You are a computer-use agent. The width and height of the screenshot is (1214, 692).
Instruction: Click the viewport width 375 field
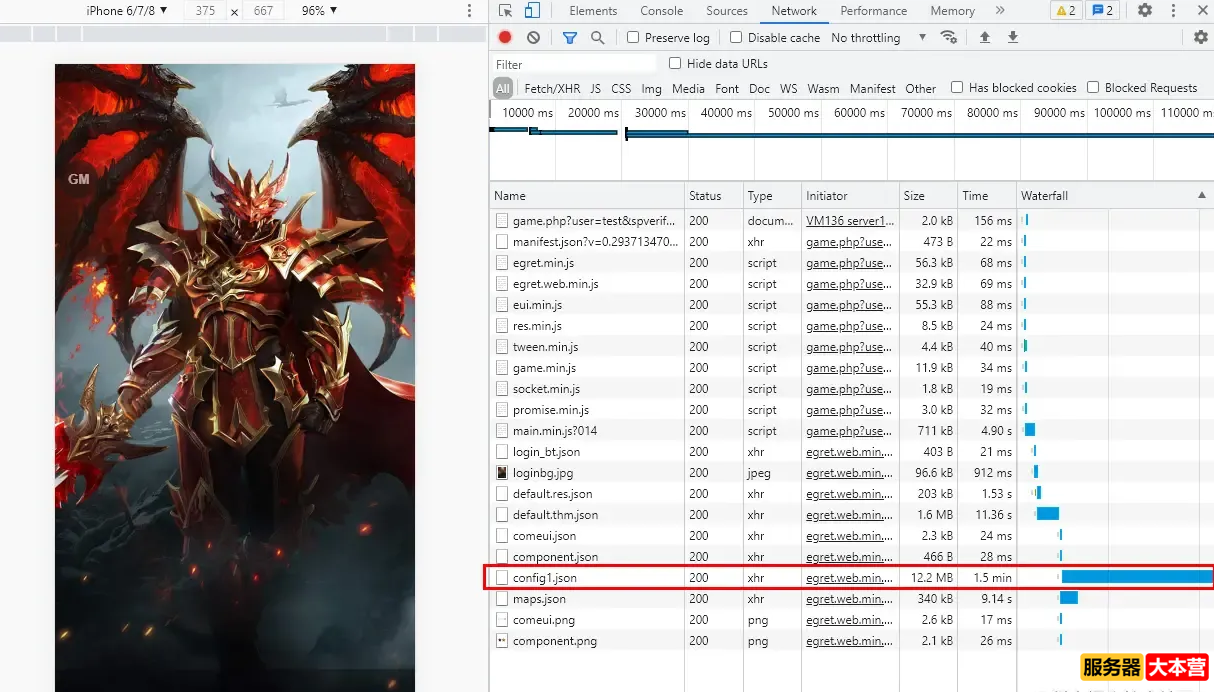tap(205, 11)
